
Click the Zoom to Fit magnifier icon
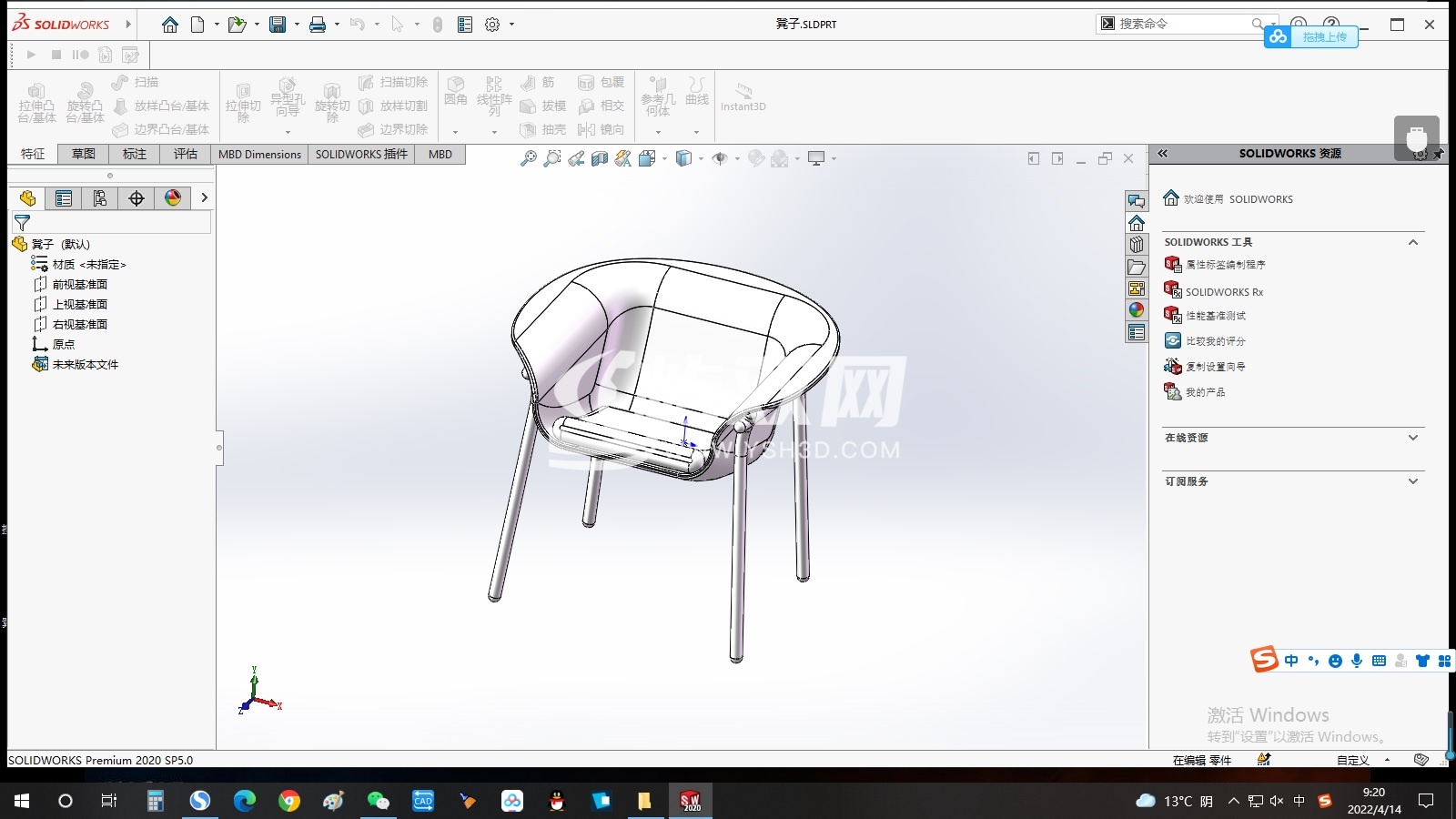pyautogui.click(x=528, y=159)
